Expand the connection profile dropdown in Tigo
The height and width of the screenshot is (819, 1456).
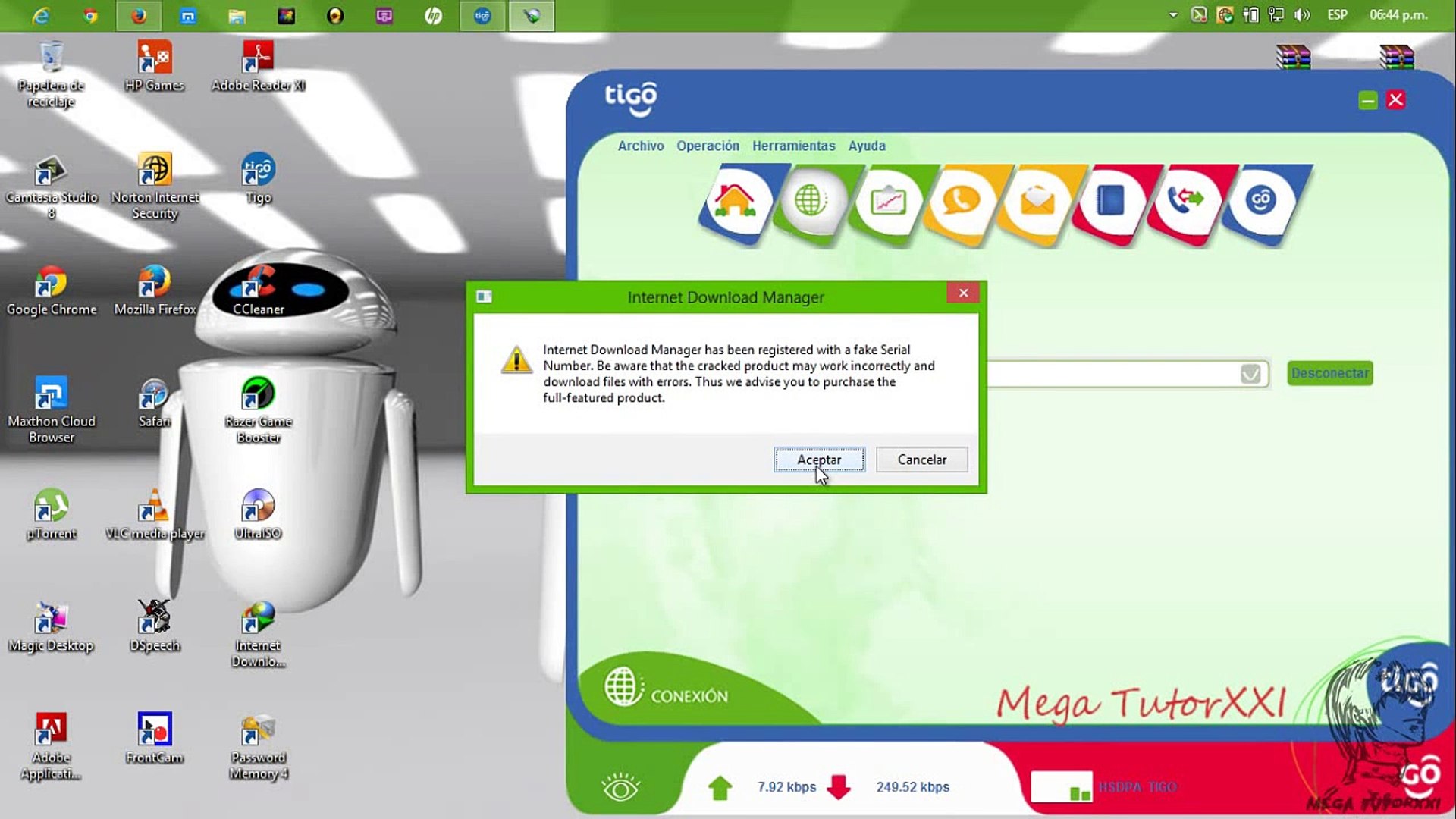(x=1250, y=374)
